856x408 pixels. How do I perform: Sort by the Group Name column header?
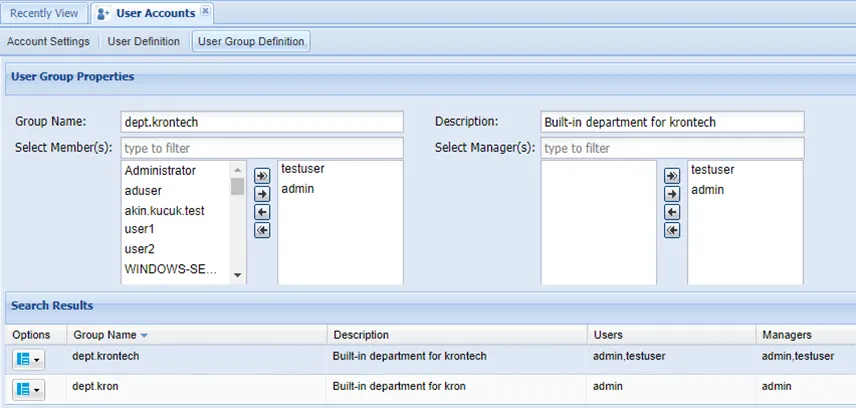coord(197,335)
